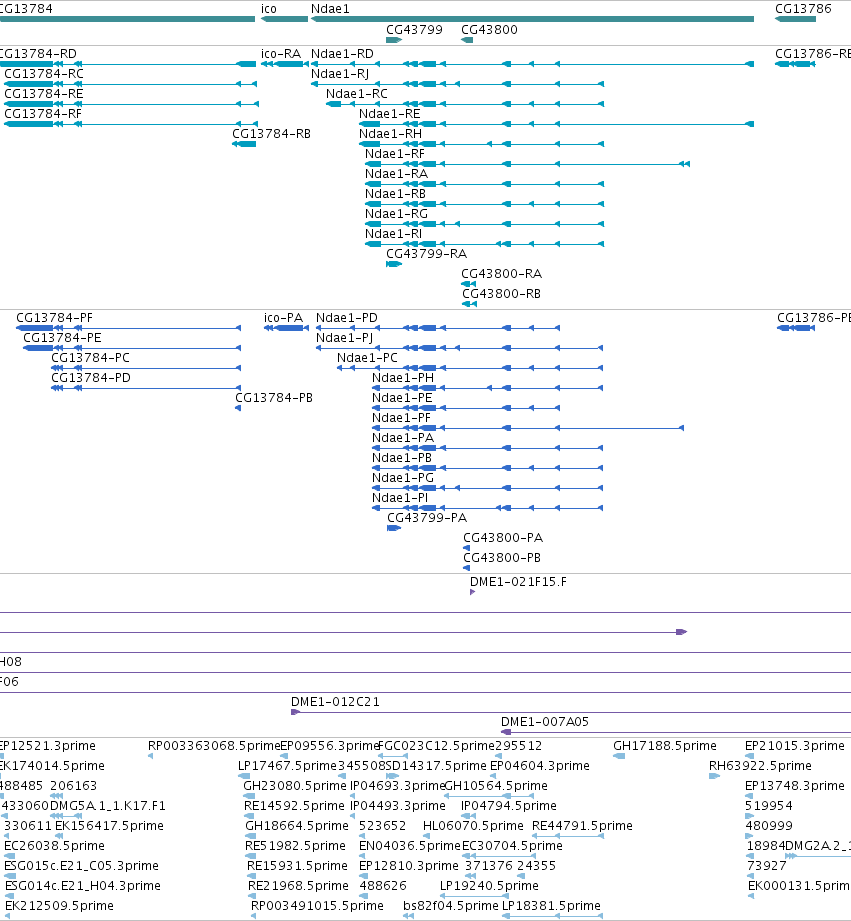Select the DME1-007A05 clone label
This screenshot has width=851, height=921.
point(545,721)
